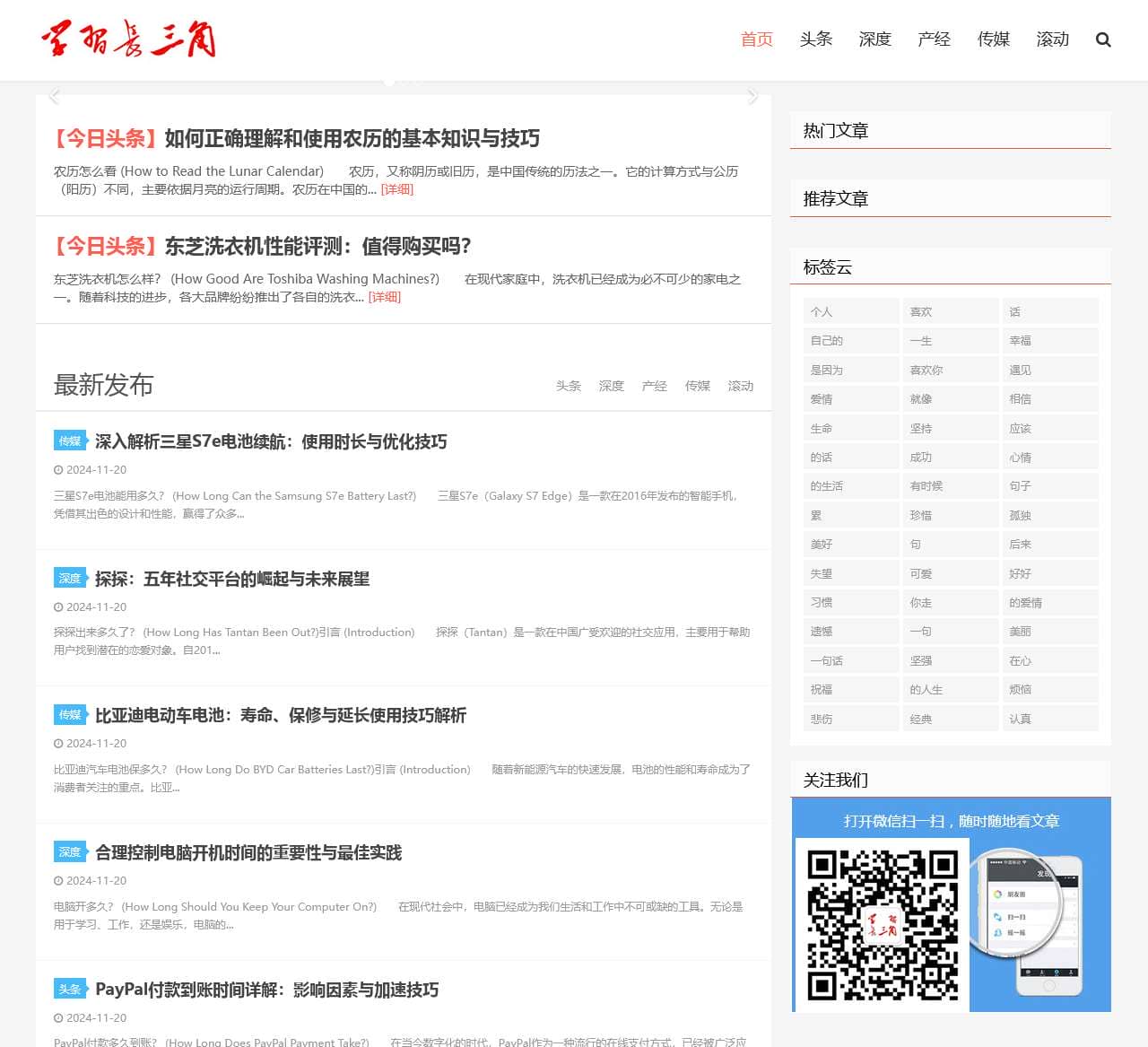This screenshot has height=1047, width=1148.
Task: Click the 传媒 badge on Samsung S7e article
Action: tap(70, 441)
